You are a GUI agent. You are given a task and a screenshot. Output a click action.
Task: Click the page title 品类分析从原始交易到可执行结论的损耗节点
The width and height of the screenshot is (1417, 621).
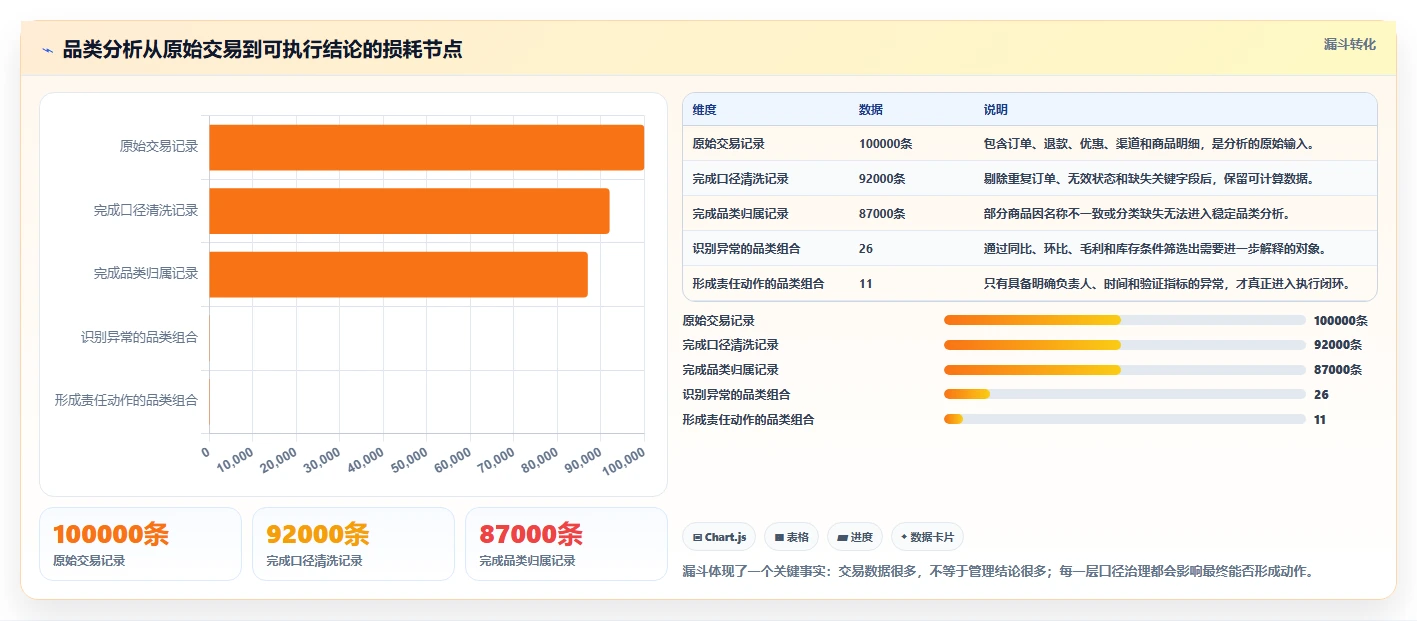[x=262, y=50]
